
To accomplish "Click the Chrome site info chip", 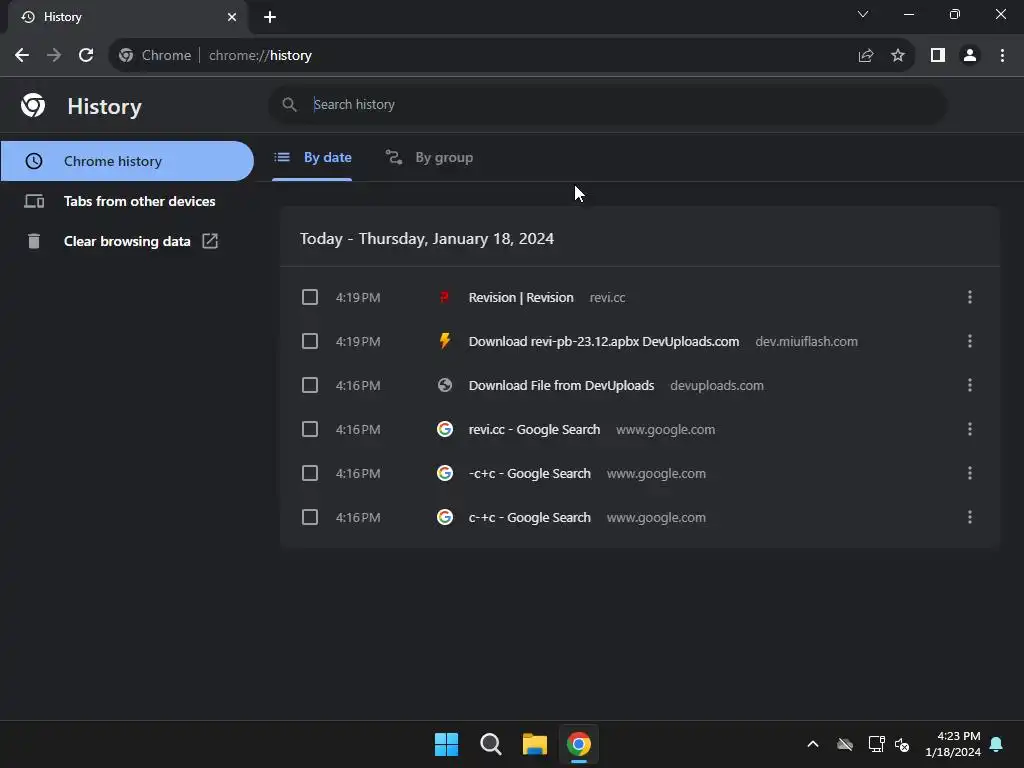I will [155, 56].
